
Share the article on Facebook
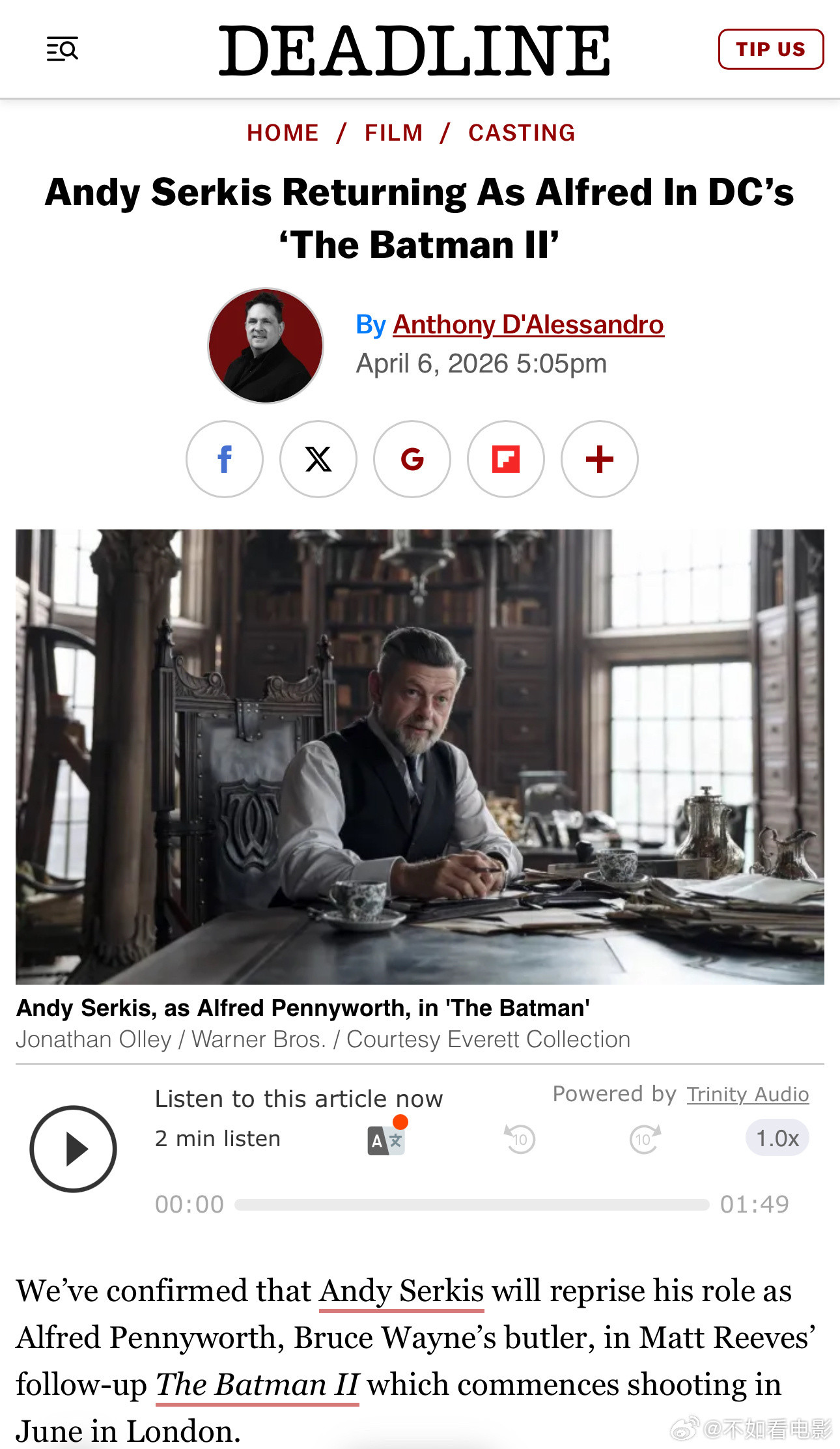point(225,459)
